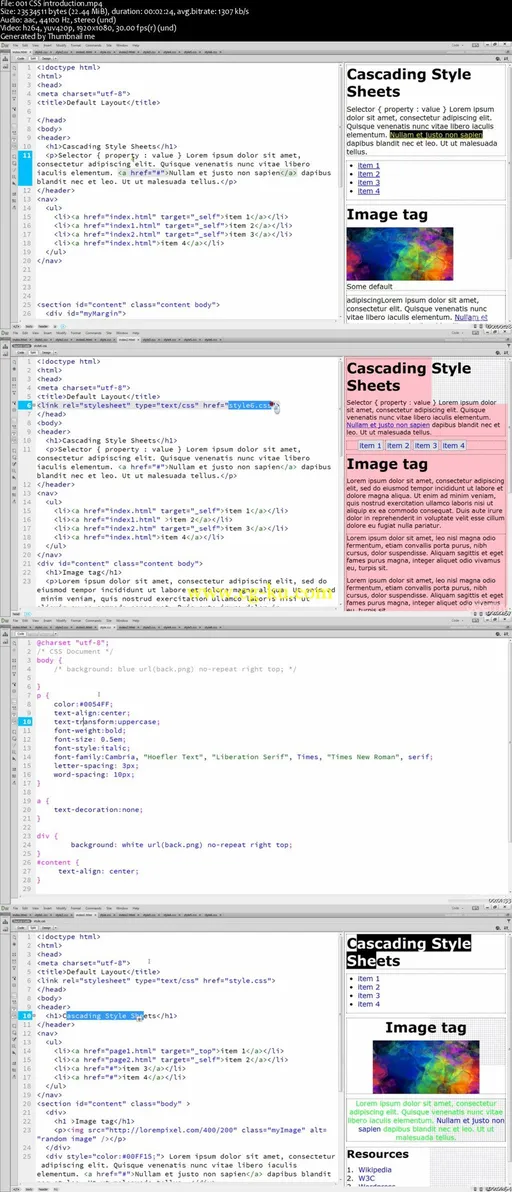
Task: Click the Dw logo in the second frame
Action: click(5, 333)
